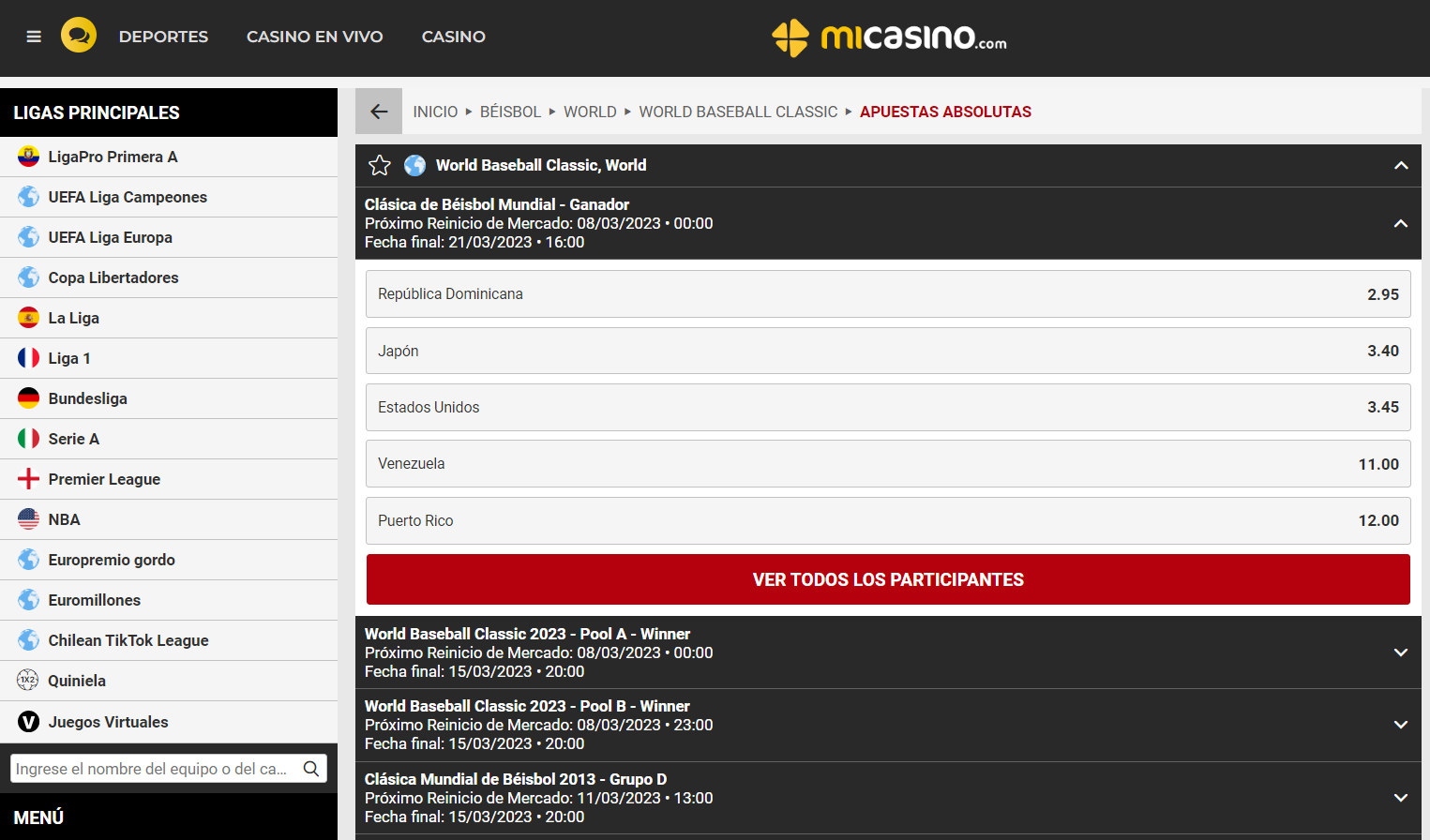This screenshot has width=1430, height=840.
Task: Expand the Pool B Winner market
Action: point(1401,725)
